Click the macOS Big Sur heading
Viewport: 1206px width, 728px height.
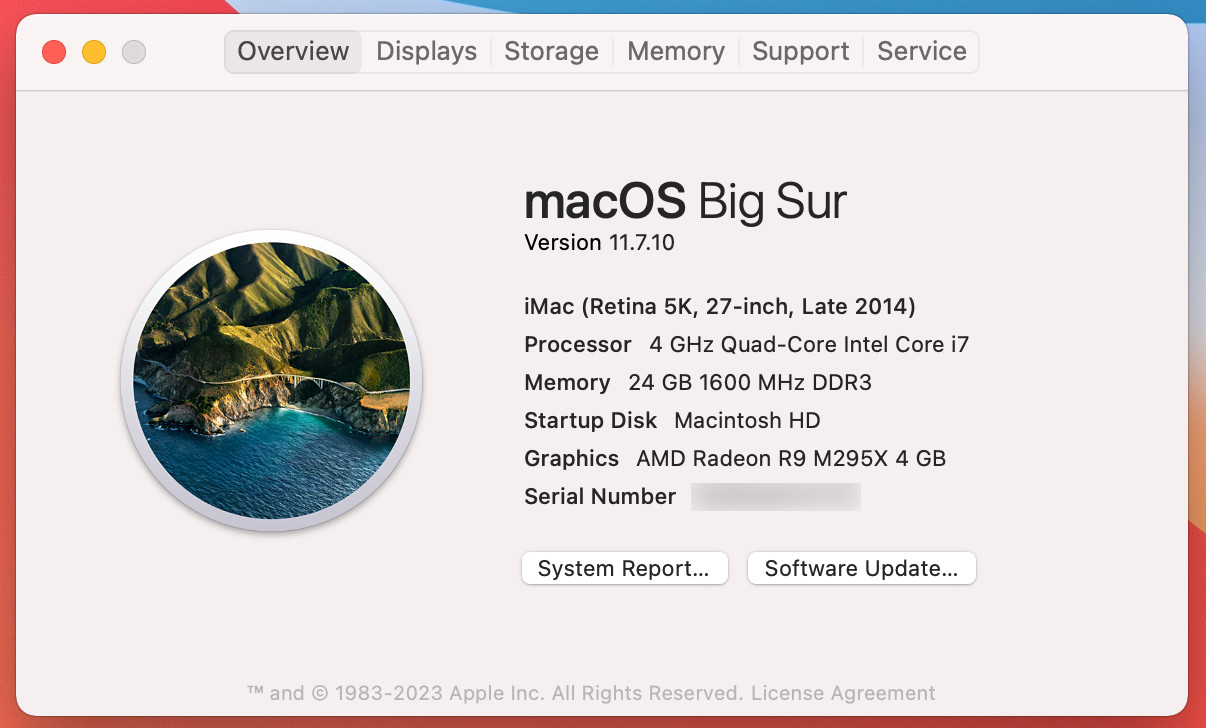[685, 202]
